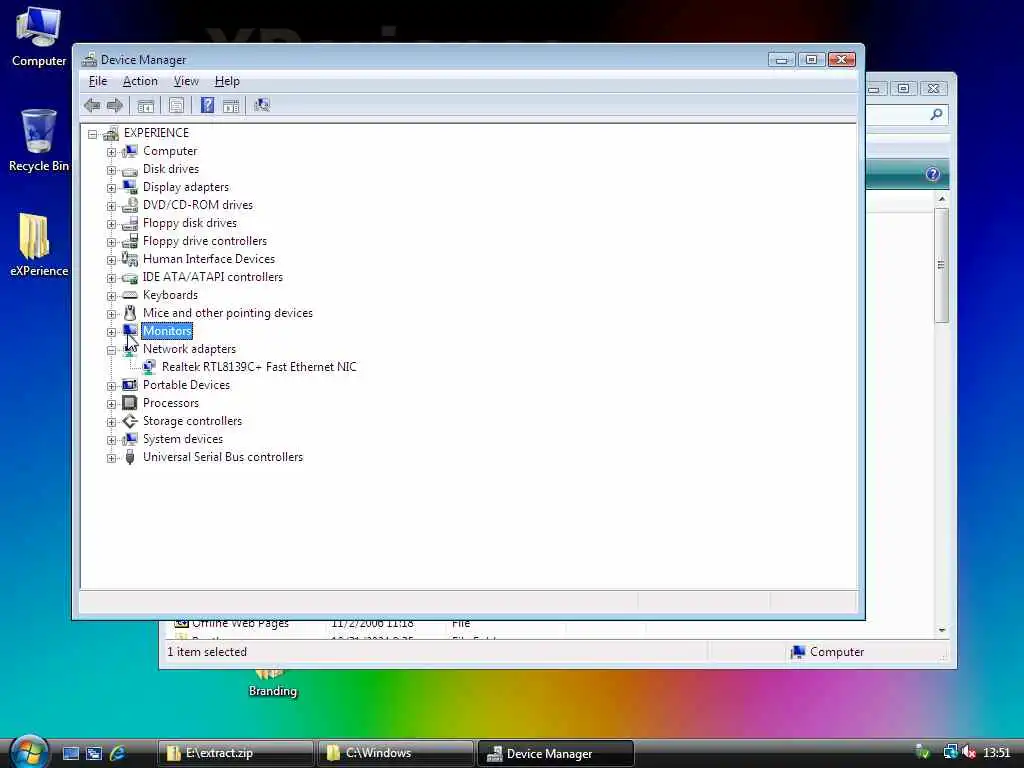Click the Universal Serial Bus controllers icon
Image resolution: width=1024 pixels, height=768 pixels.
pos(130,457)
